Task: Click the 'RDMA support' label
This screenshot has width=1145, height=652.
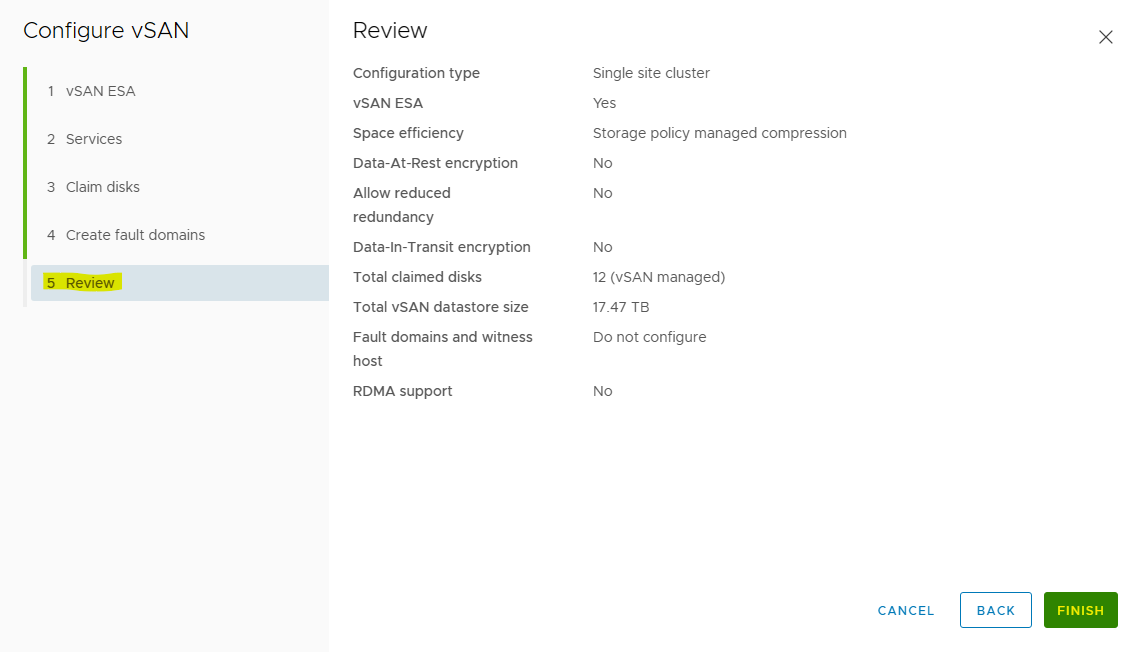Action: (402, 391)
